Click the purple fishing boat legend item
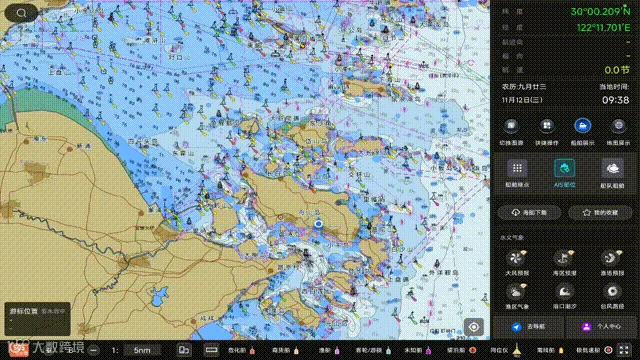The image size is (640, 360). tap(329, 350)
